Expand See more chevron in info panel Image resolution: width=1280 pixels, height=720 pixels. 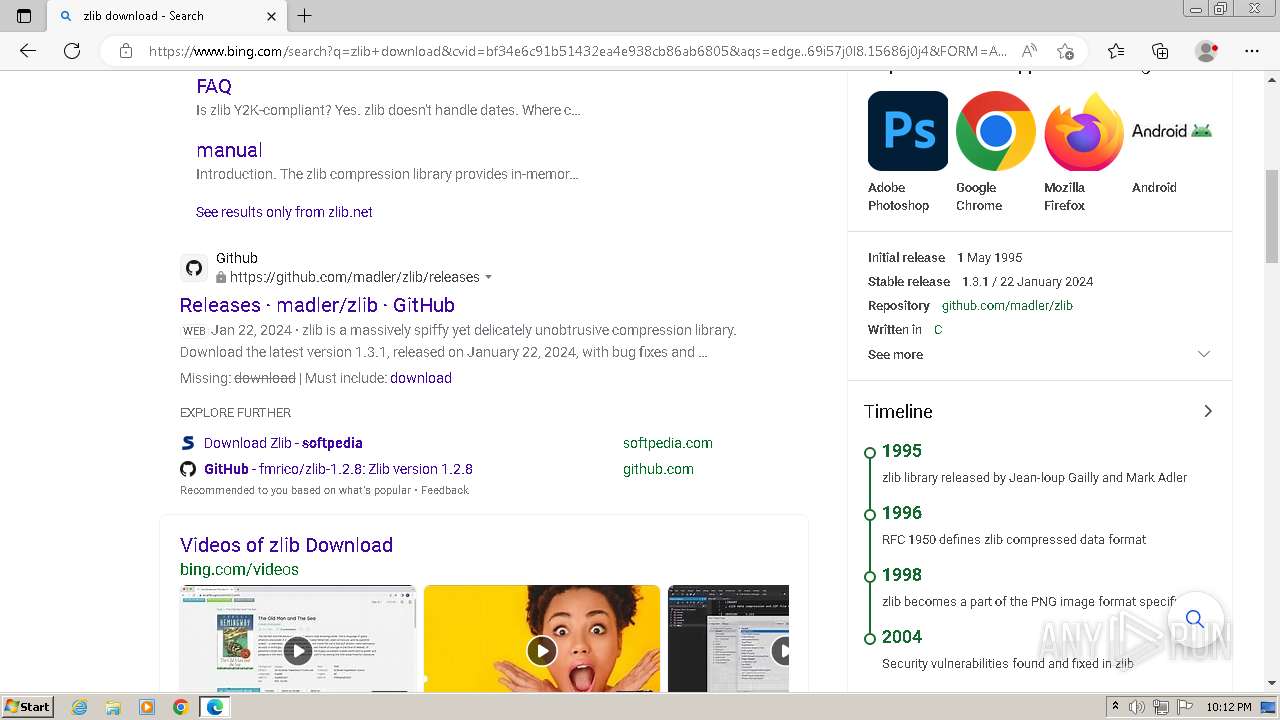coord(1204,354)
